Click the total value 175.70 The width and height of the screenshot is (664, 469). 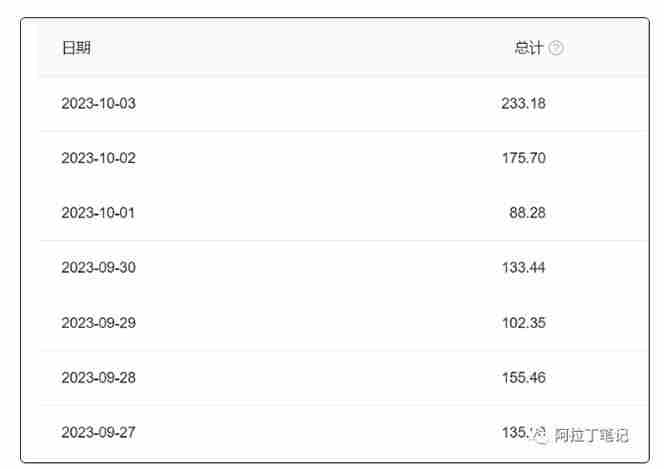(524, 158)
